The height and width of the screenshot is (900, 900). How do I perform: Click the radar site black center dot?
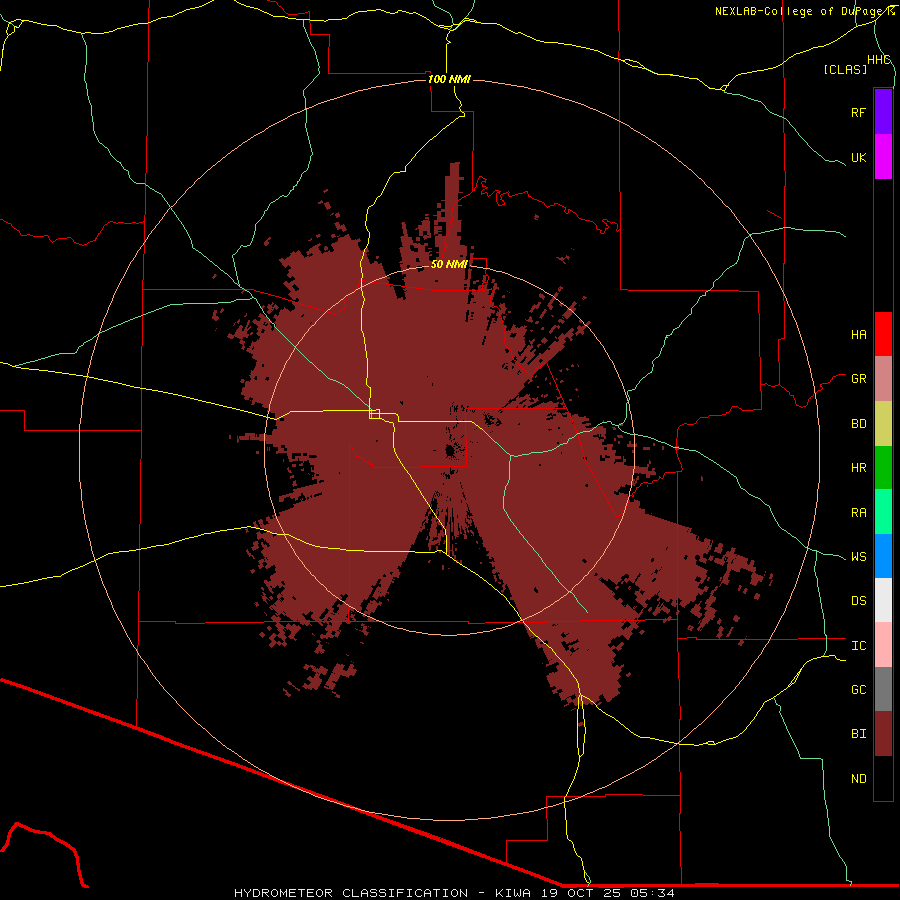[450, 451]
